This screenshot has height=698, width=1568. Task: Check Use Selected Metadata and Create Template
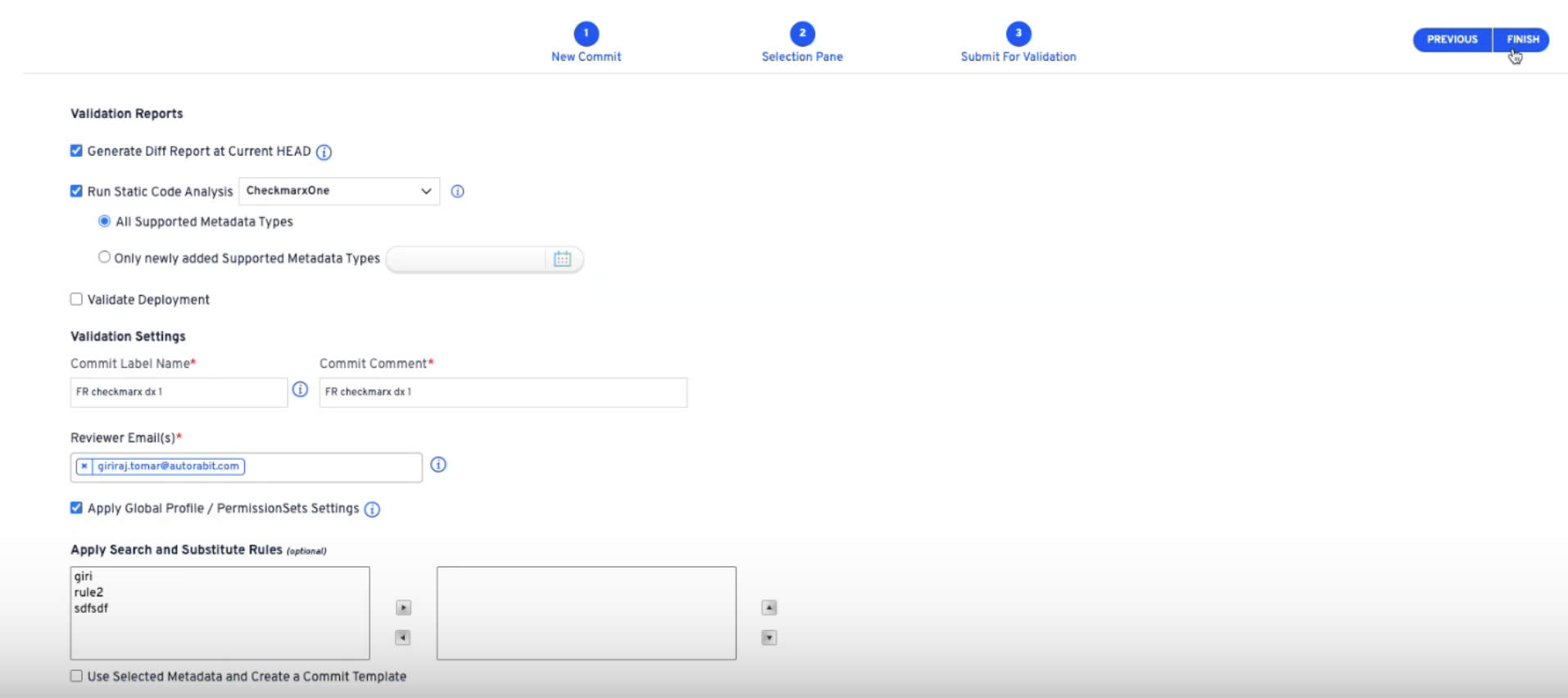click(x=76, y=677)
